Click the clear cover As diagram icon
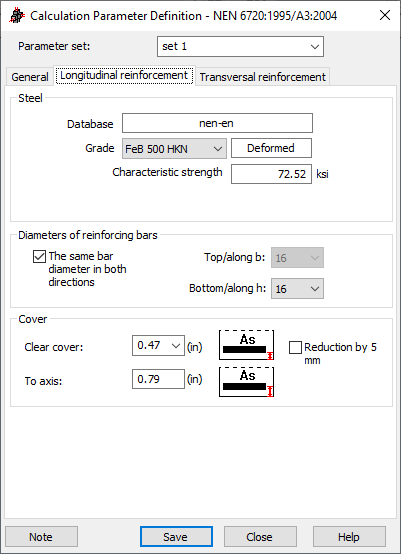This screenshot has width=401, height=554. pyautogui.click(x=247, y=345)
